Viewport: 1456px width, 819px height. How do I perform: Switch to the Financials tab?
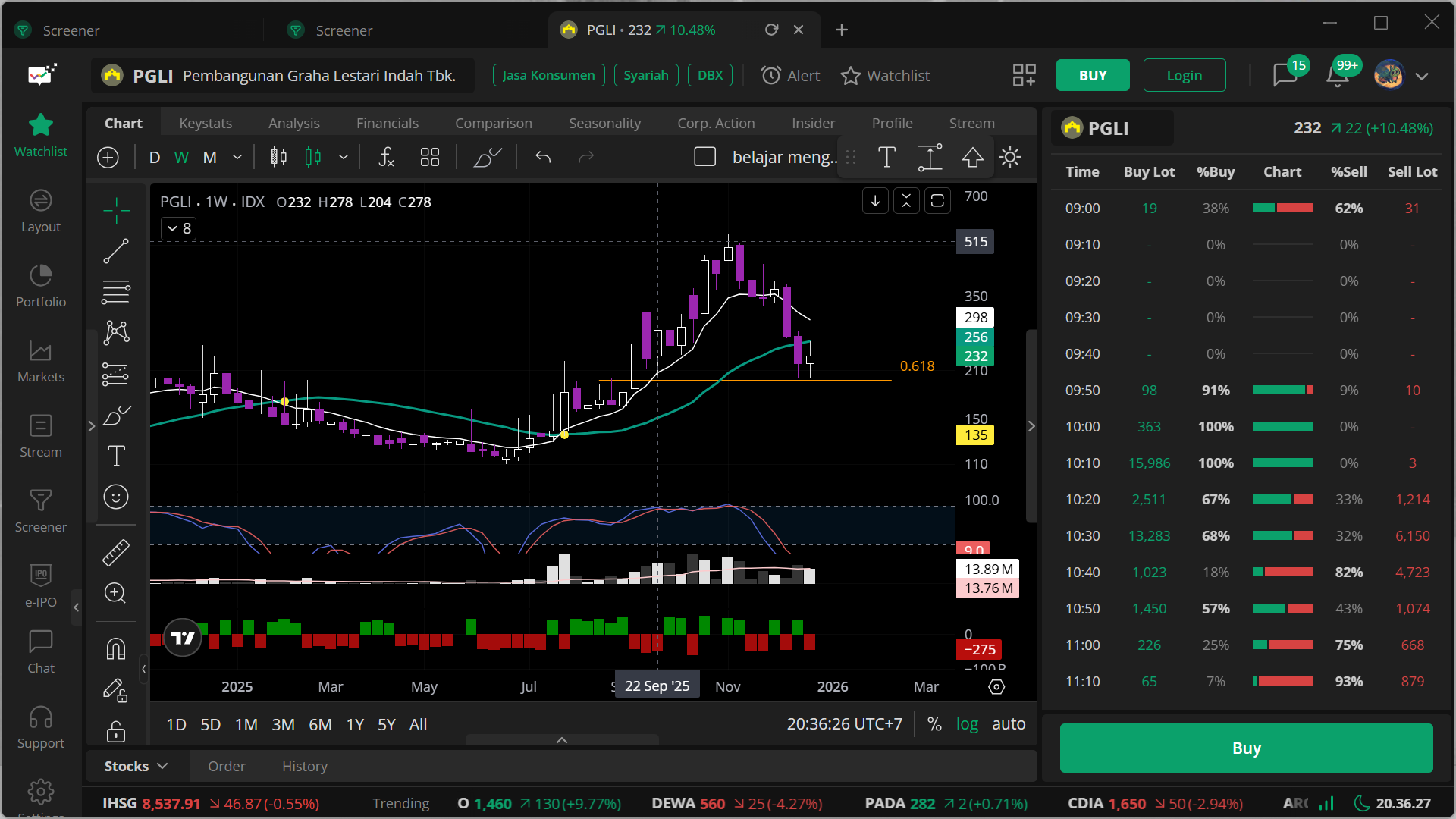(388, 123)
